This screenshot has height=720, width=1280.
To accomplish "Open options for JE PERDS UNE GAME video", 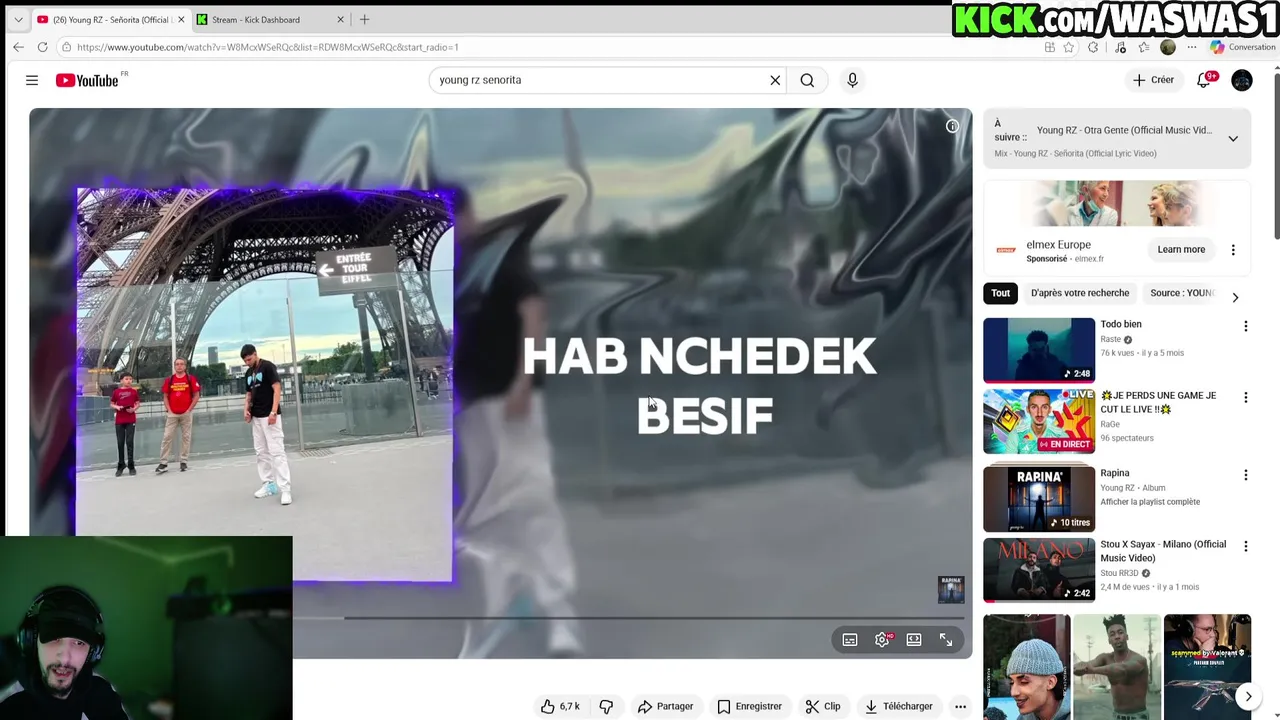I will tap(1245, 397).
